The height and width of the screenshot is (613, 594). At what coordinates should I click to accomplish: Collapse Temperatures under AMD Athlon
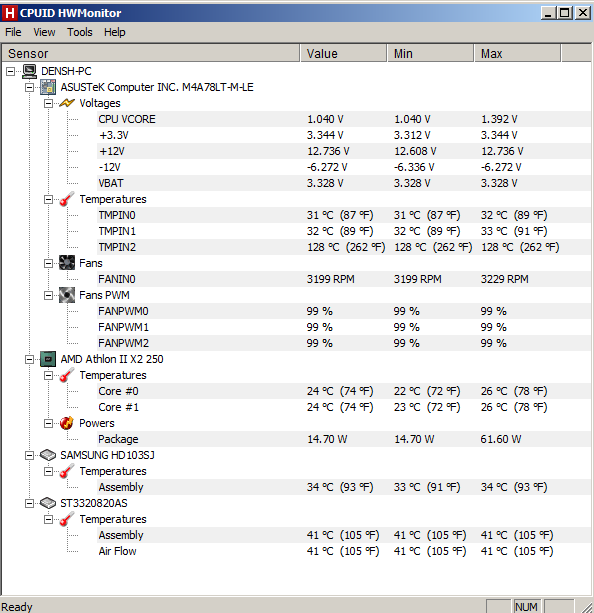[48, 375]
